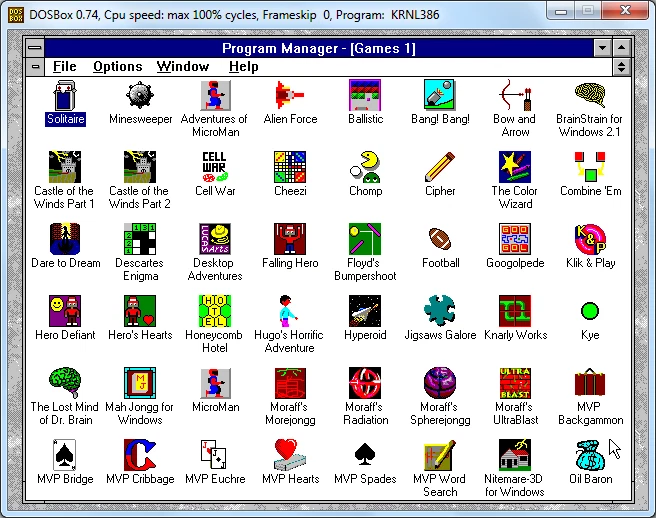Click Program Manager maximize up-arrow button
Image resolution: width=656 pixels, height=518 pixels.
[x=622, y=48]
